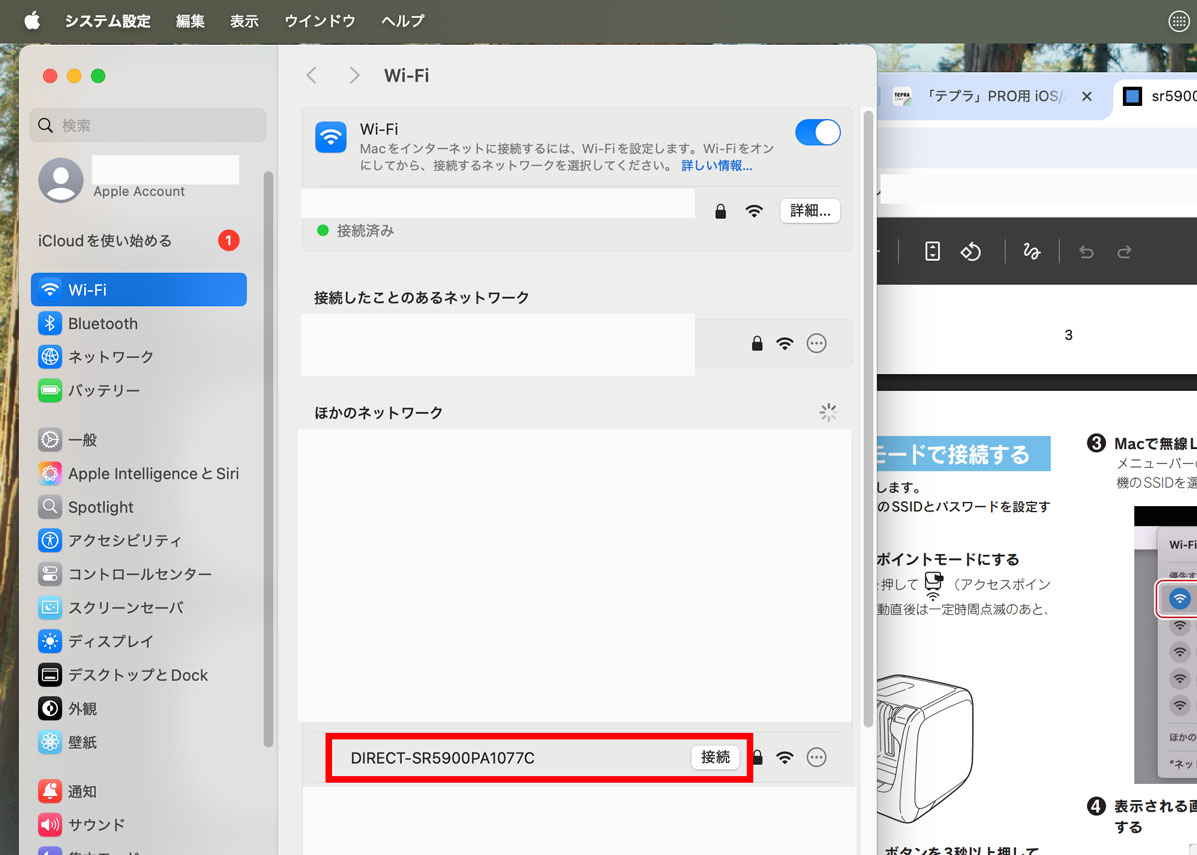
Task: Open 外観 settings
Action: (x=138, y=708)
